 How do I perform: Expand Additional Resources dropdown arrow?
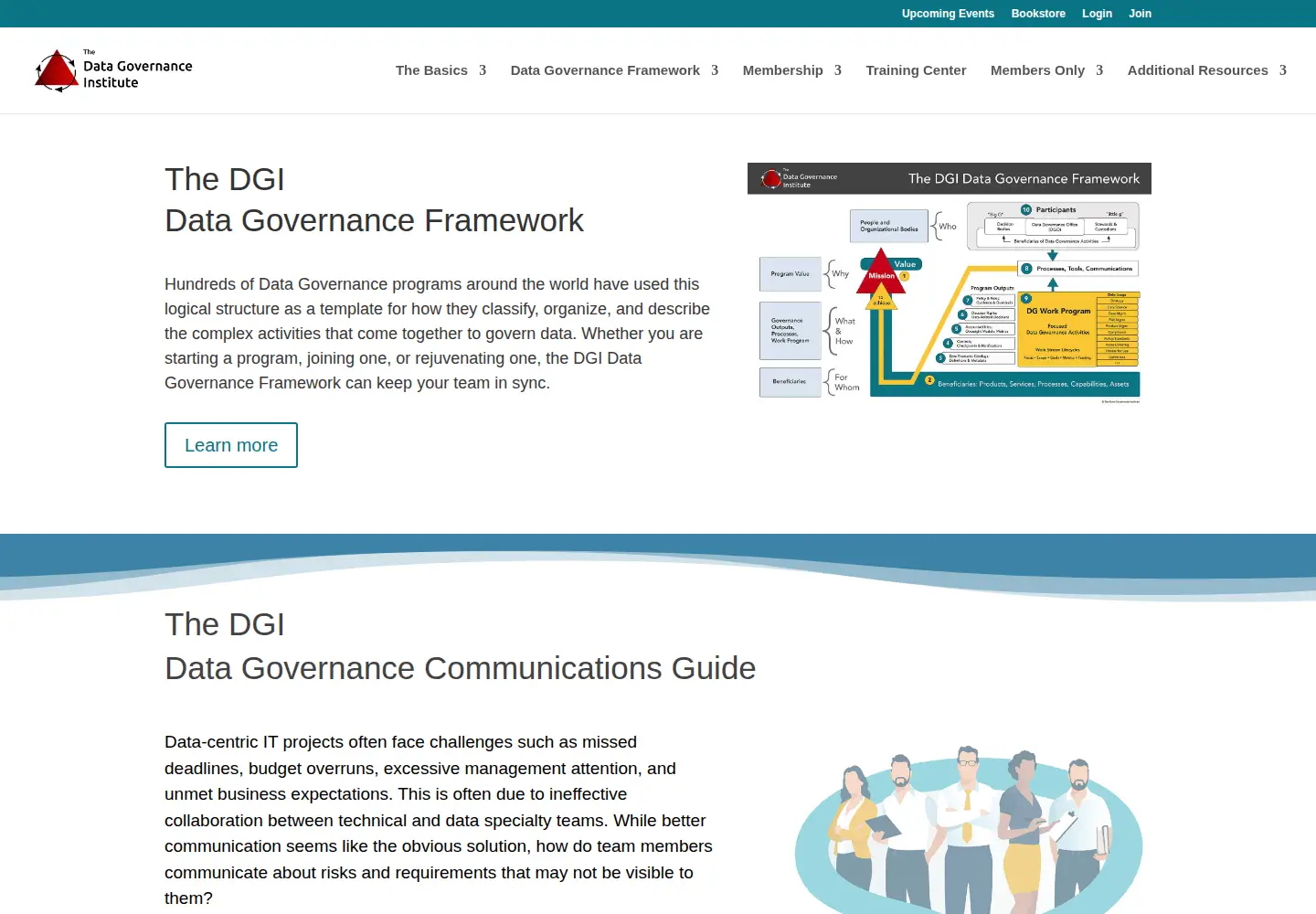click(1283, 70)
